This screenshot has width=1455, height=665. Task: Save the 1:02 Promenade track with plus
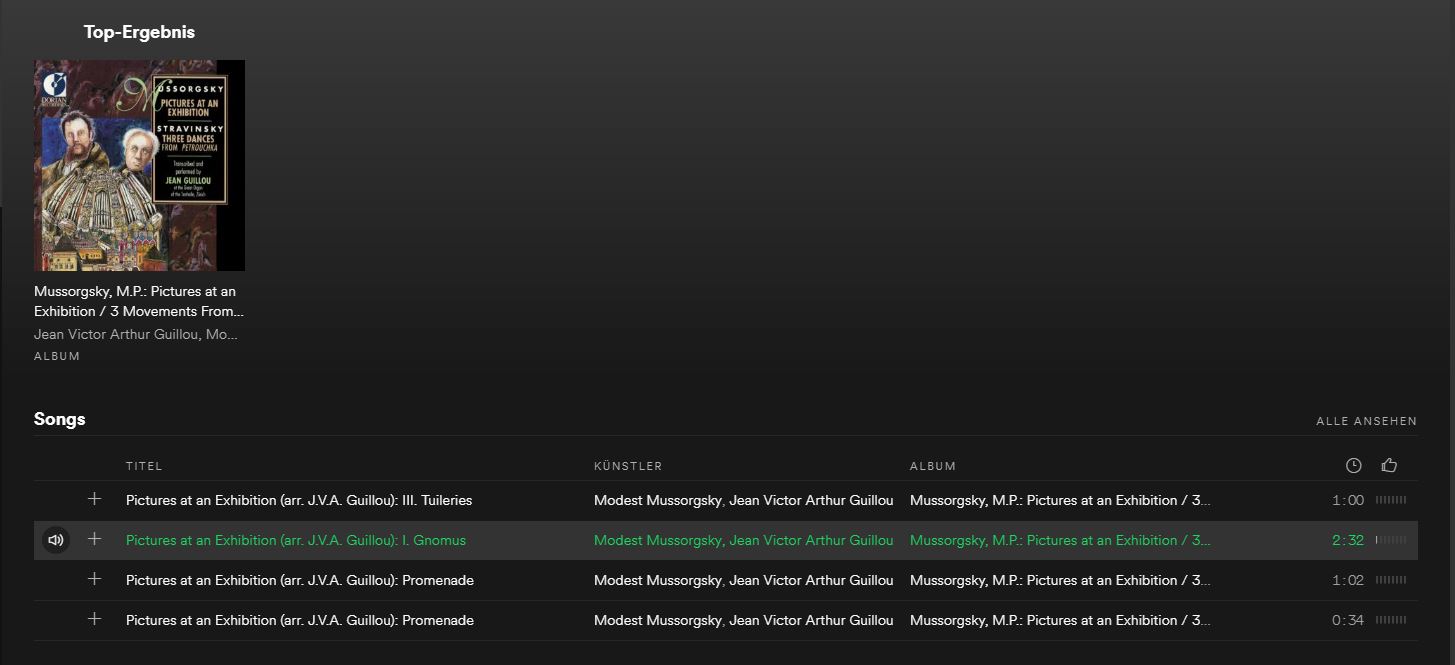click(95, 579)
